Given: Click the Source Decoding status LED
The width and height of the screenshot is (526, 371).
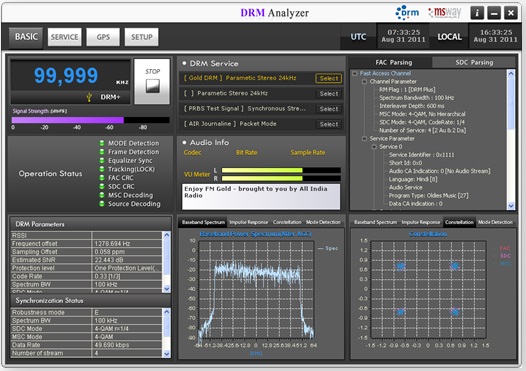Looking at the screenshot, I should [102, 204].
